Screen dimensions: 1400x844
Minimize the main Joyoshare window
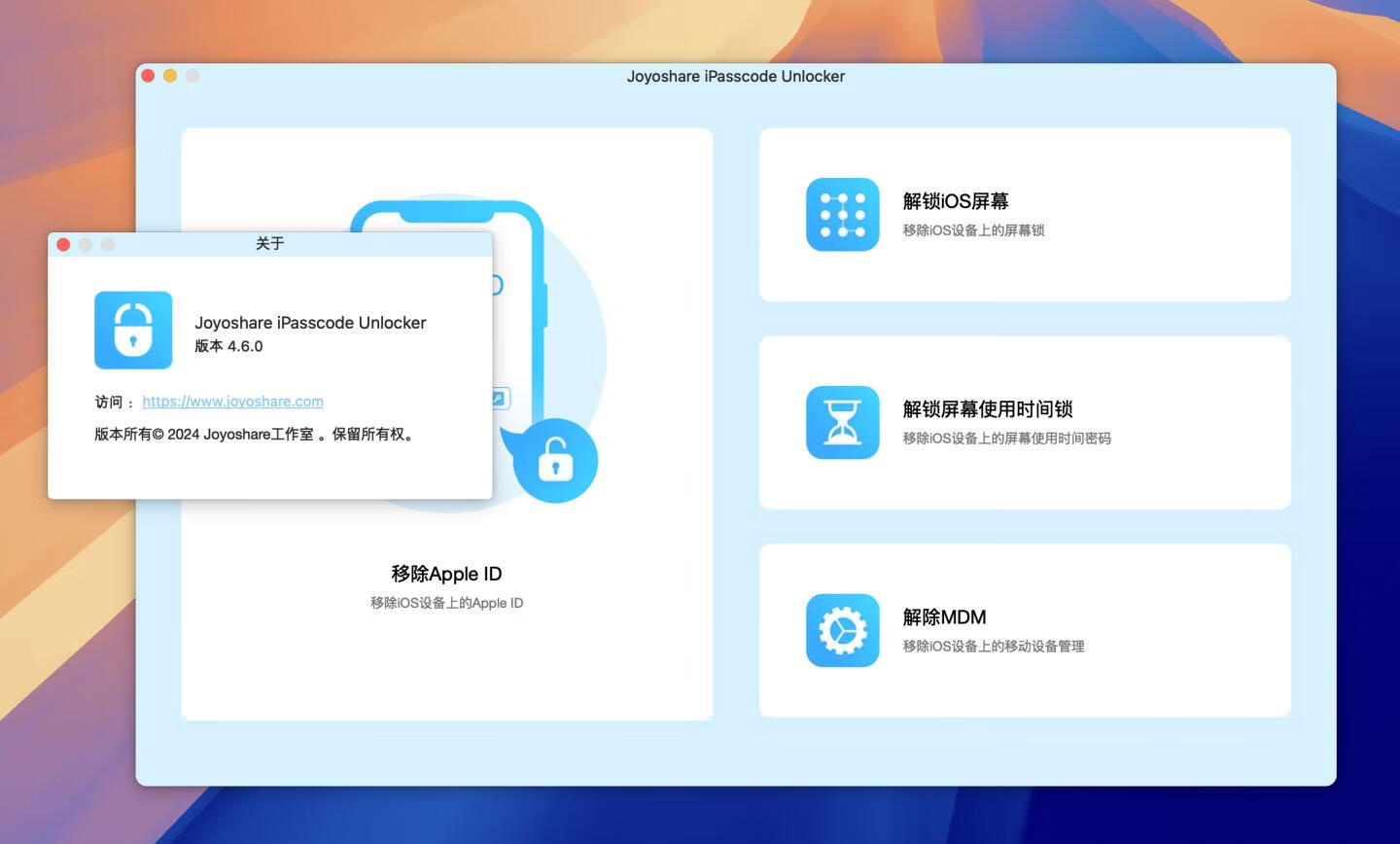(170, 76)
